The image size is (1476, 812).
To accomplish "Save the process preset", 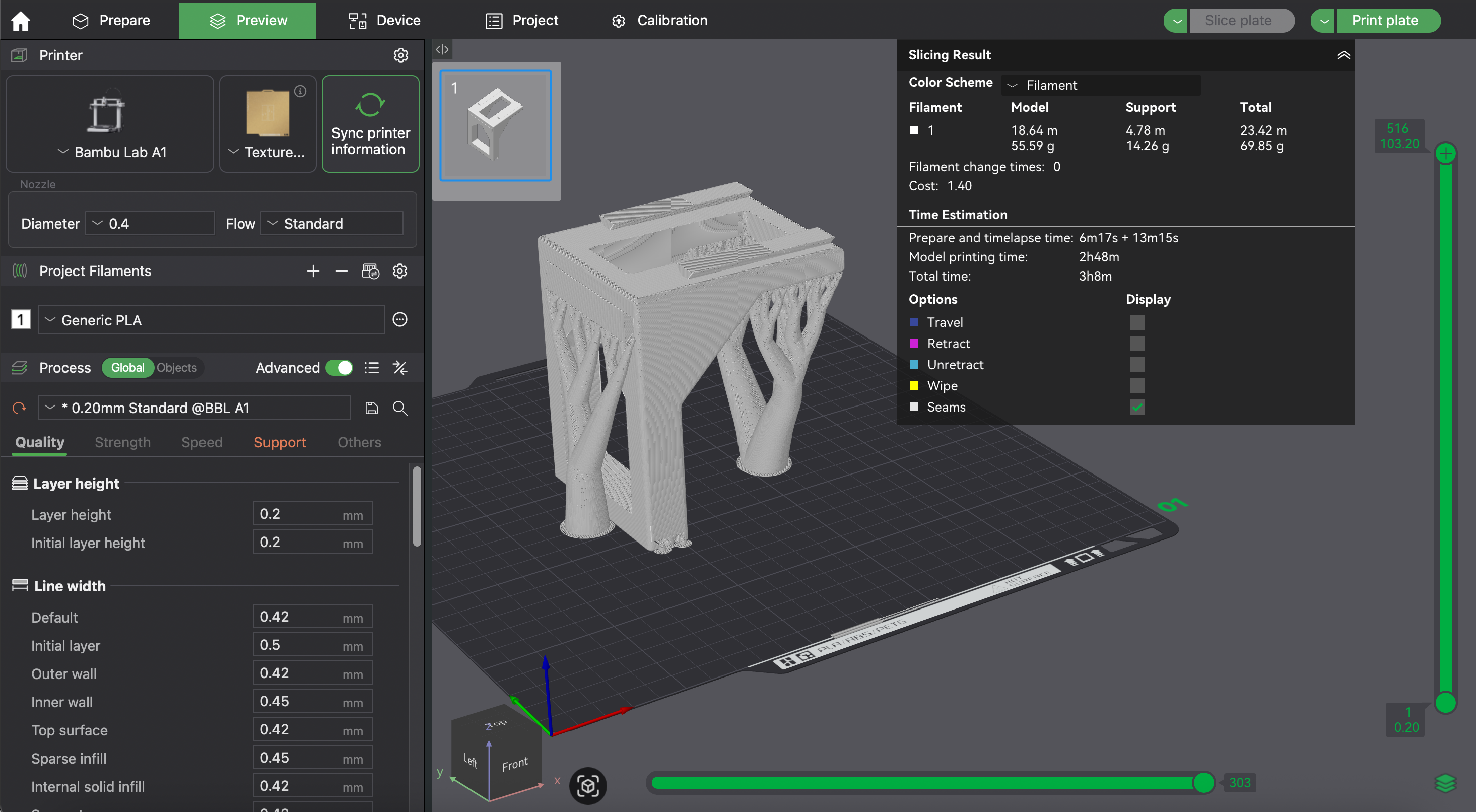I will [x=372, y=408].
